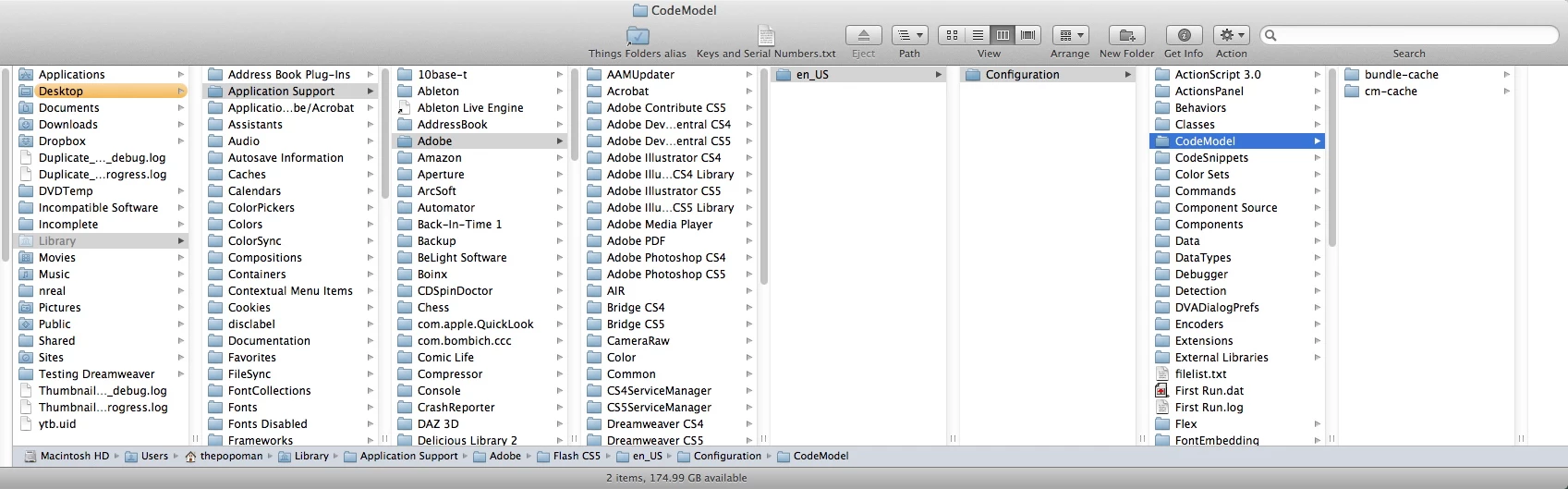Screen dimensions: 1568x489
Task: Select the ytb.uid file icon
Action: pyautogui.click(x=26, y=424)
